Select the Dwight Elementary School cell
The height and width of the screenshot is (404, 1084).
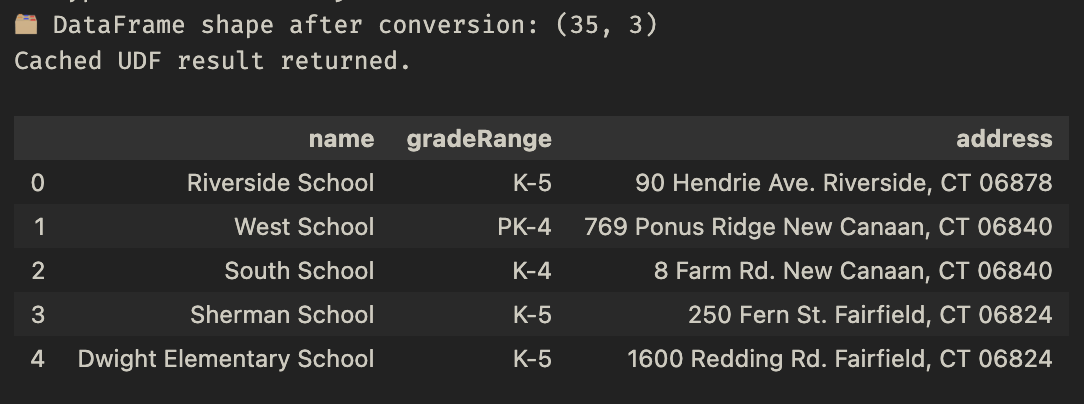[226, 358]
